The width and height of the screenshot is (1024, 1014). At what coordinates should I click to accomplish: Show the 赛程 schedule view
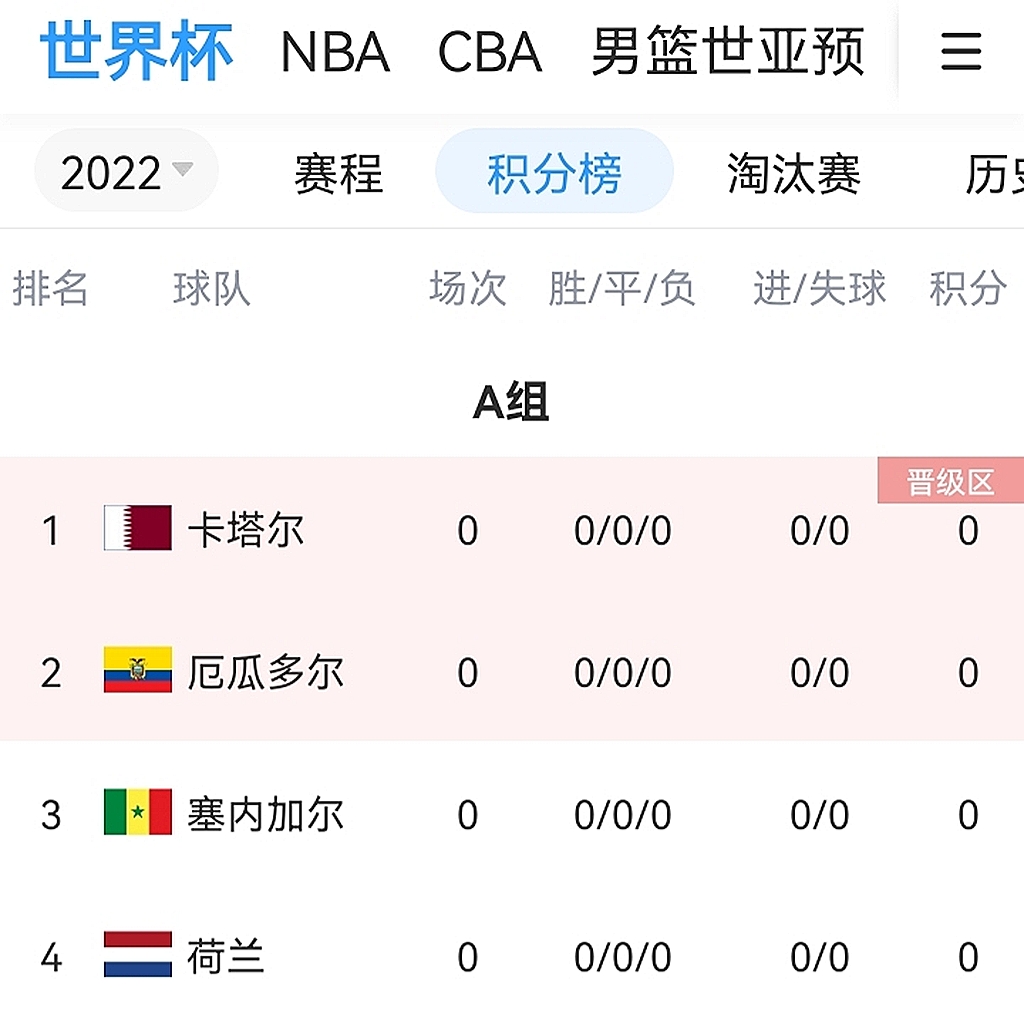tap(338, 174)
